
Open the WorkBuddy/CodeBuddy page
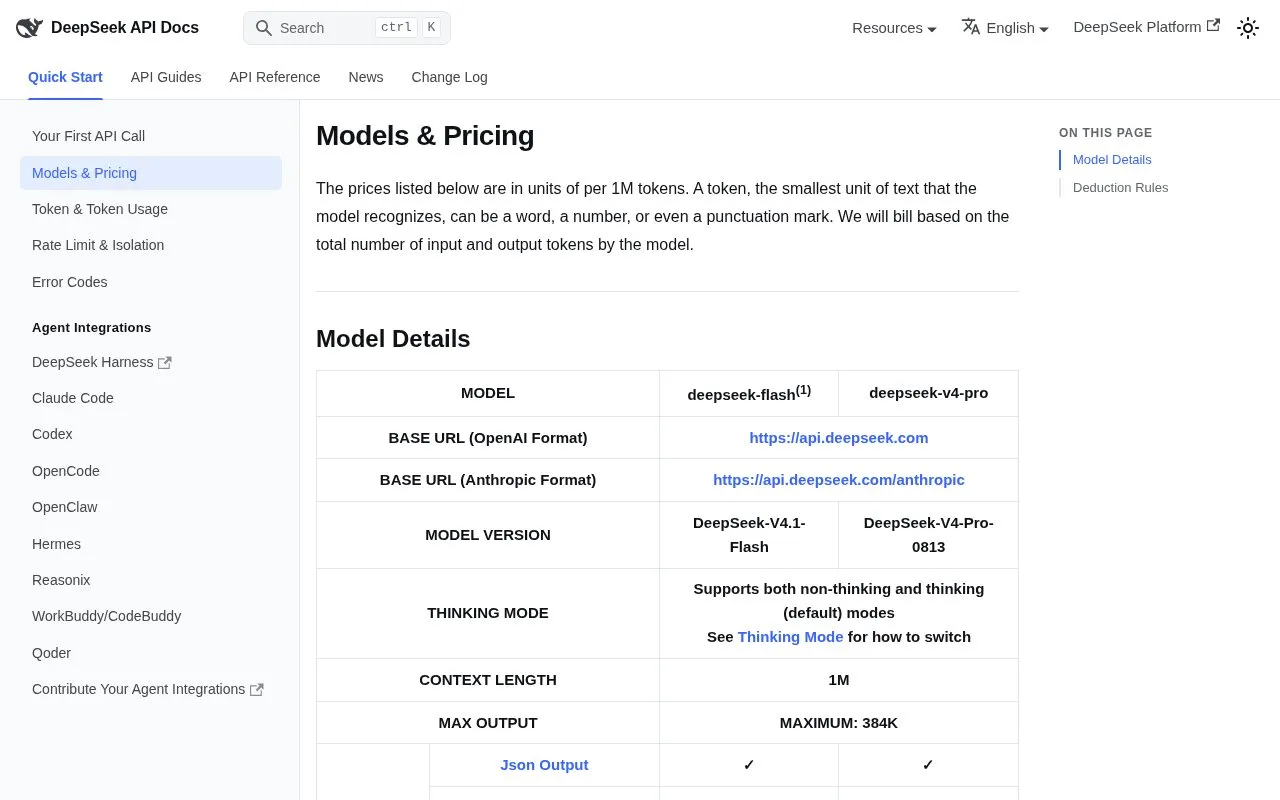point(151,616)
